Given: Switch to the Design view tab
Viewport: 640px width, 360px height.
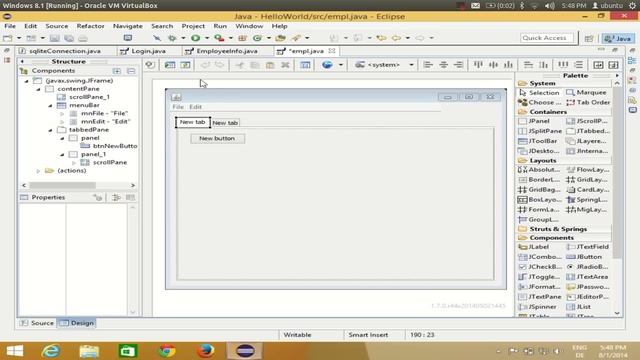Looking at the screenshot, I should point(77,323).
